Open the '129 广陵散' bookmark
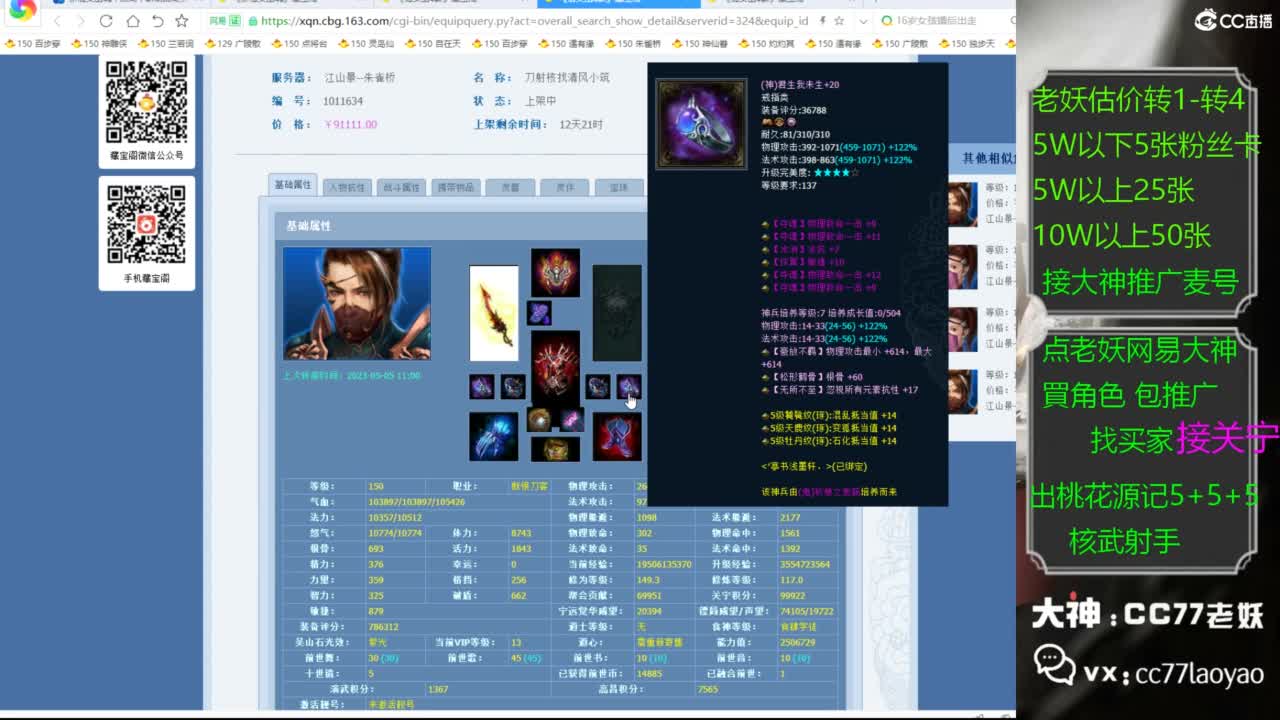1280x720 pixels. click(232, 44)
